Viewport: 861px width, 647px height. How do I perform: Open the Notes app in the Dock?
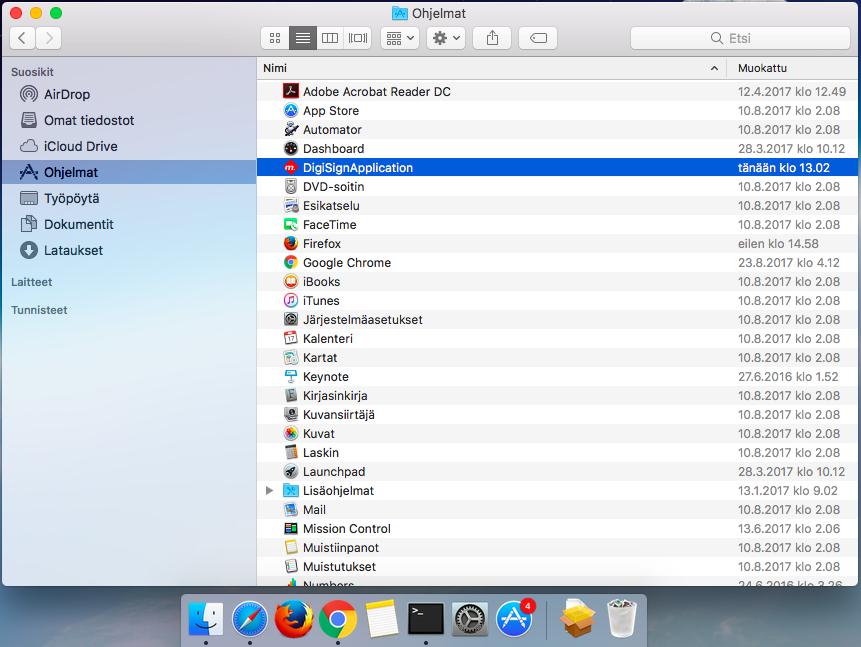pyautogui.click(x=382, y=619)
